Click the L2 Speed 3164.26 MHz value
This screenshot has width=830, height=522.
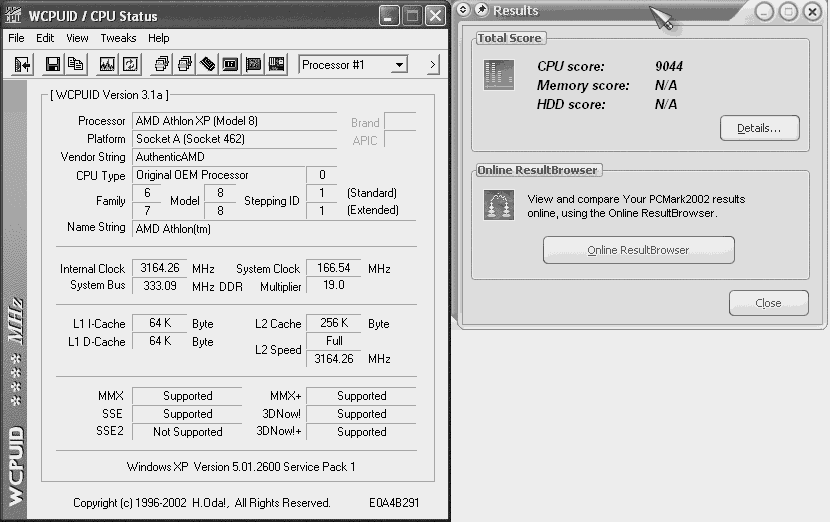(x=334, y=359)
